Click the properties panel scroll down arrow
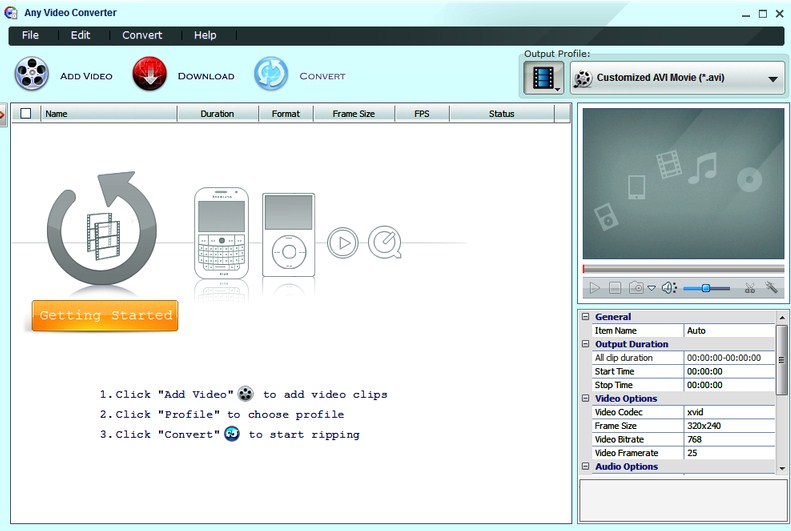Image resolution: width=791 pixels, height=531 pixels. tap(782, 468)
